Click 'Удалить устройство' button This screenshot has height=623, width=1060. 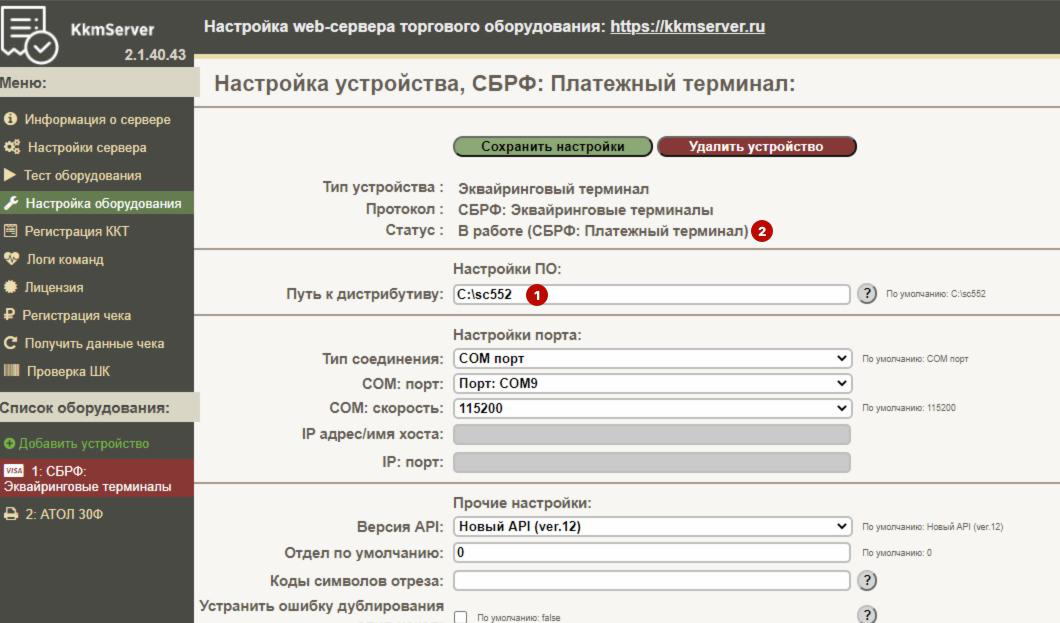[756, 146]
